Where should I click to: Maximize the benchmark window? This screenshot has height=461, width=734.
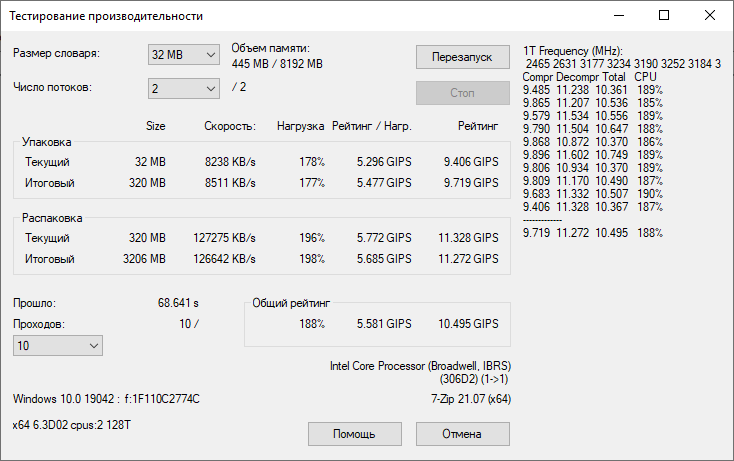click(x=664, y=16)
